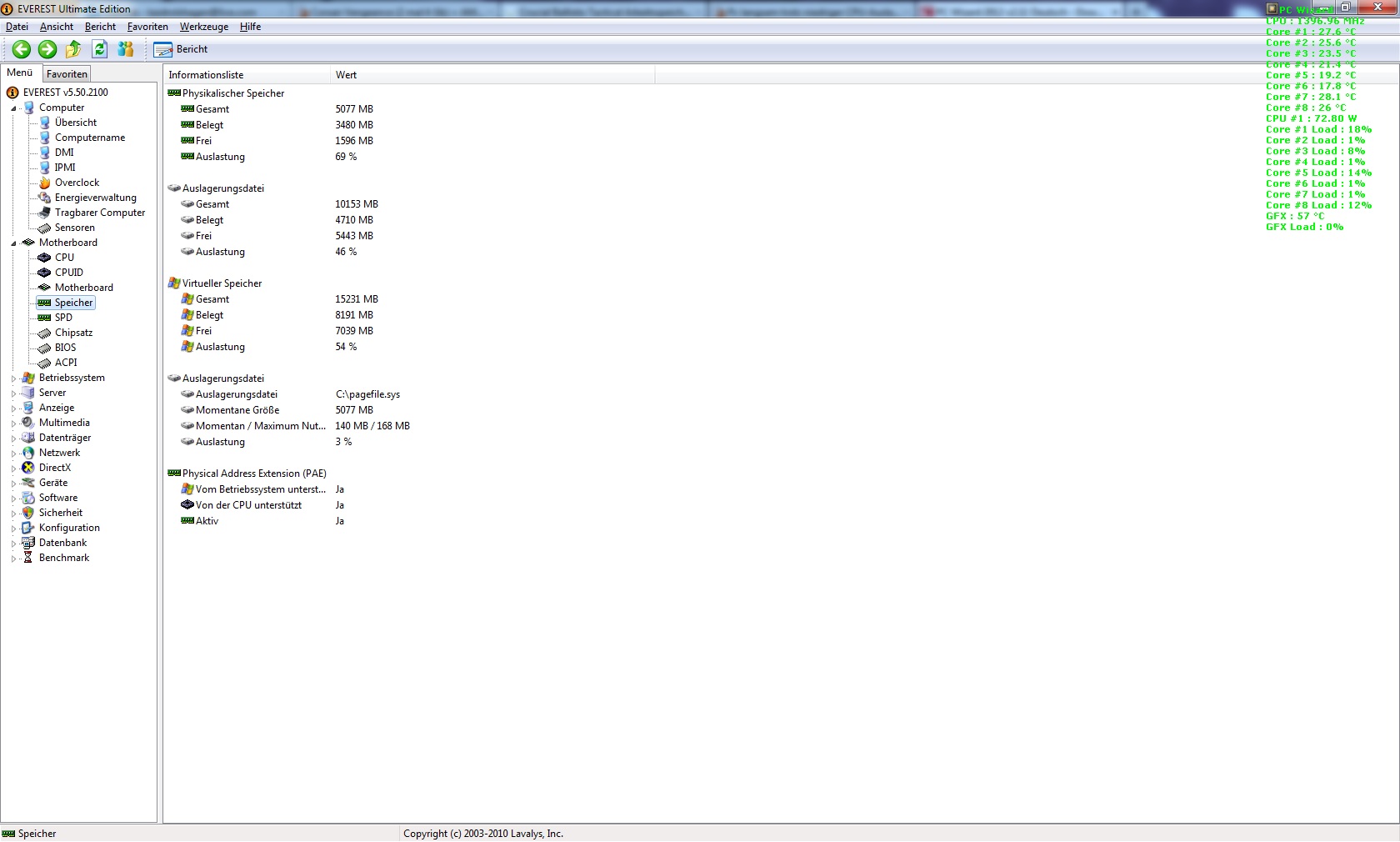
Task: Switch to the Menü tab
Action: pos(20,73)
